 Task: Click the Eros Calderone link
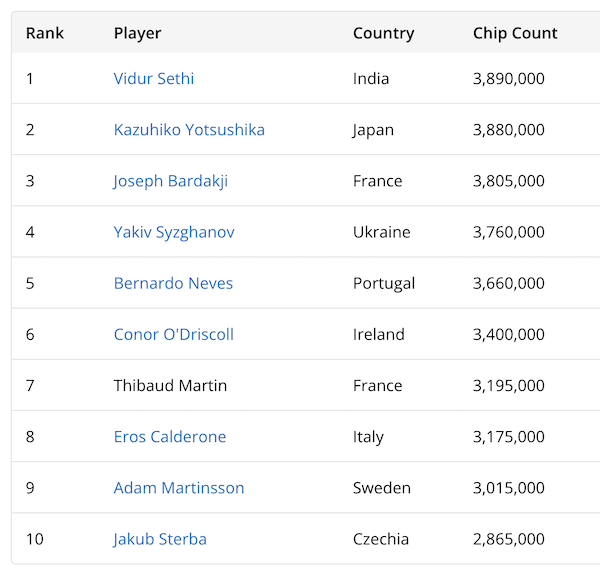coord(170,437)
